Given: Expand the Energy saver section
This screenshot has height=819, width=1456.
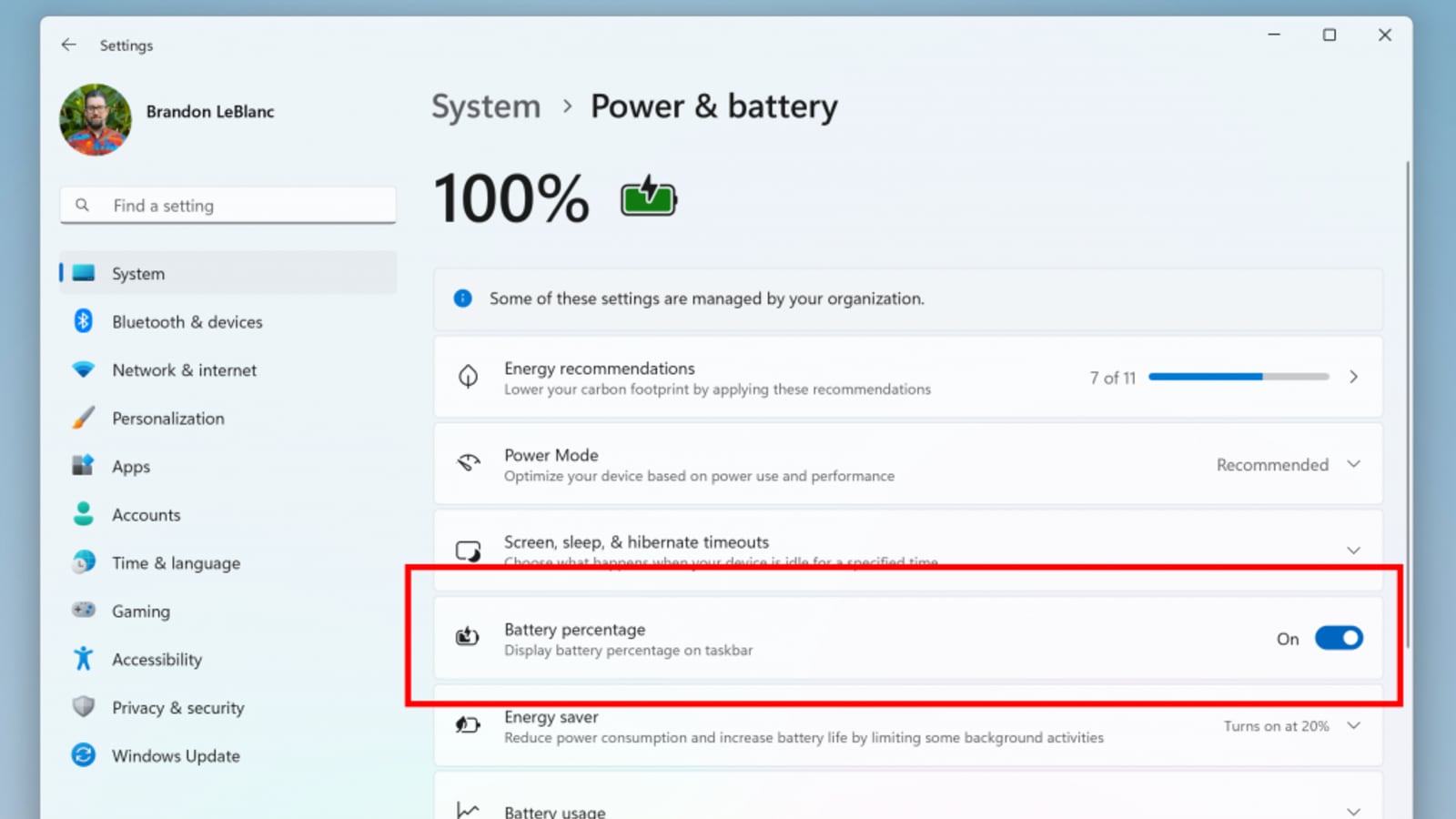Looking at the screenshot, I should click(1353, 726).
